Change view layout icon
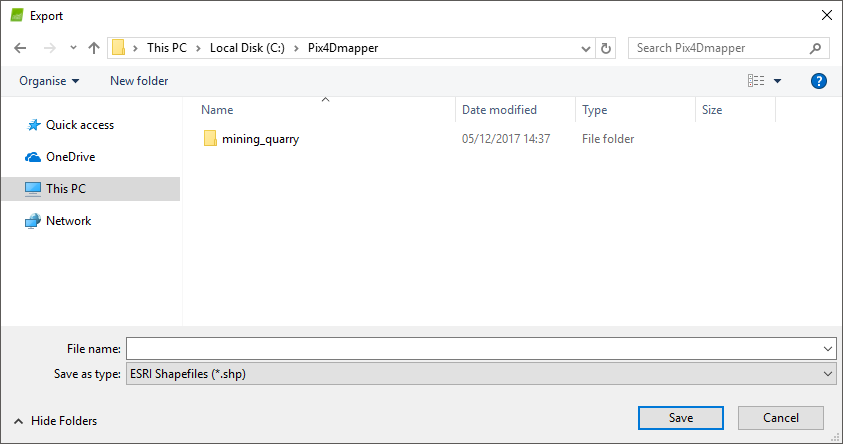Viewport: 843px width, 444px height. 756,81
